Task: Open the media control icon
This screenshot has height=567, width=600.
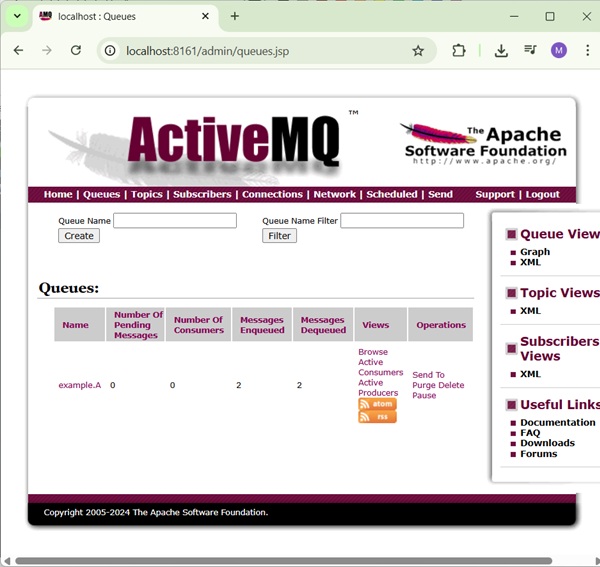Action: 530,50
